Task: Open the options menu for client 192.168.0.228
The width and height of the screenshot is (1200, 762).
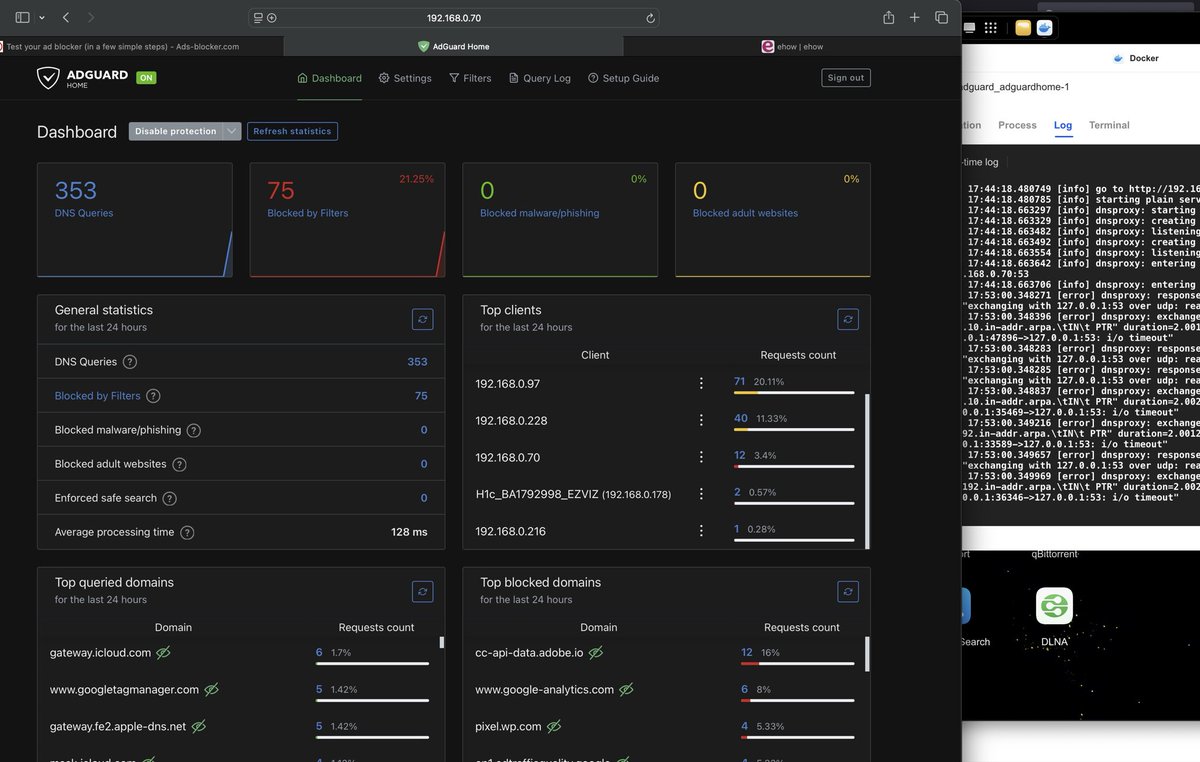Action: point(701,421)
